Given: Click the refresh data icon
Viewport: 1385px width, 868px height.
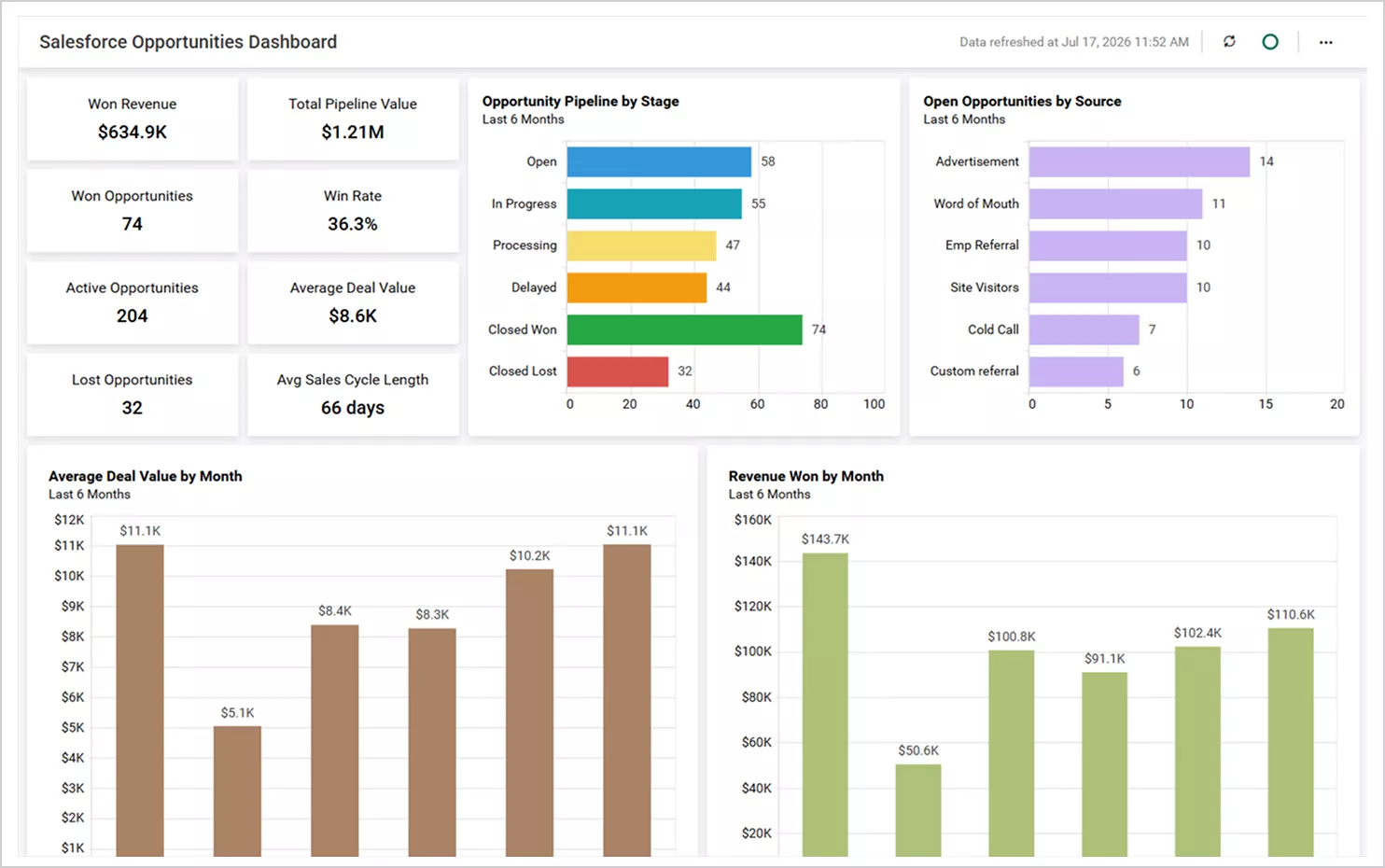Looking at the screenshot, I should coord(1229,42).
